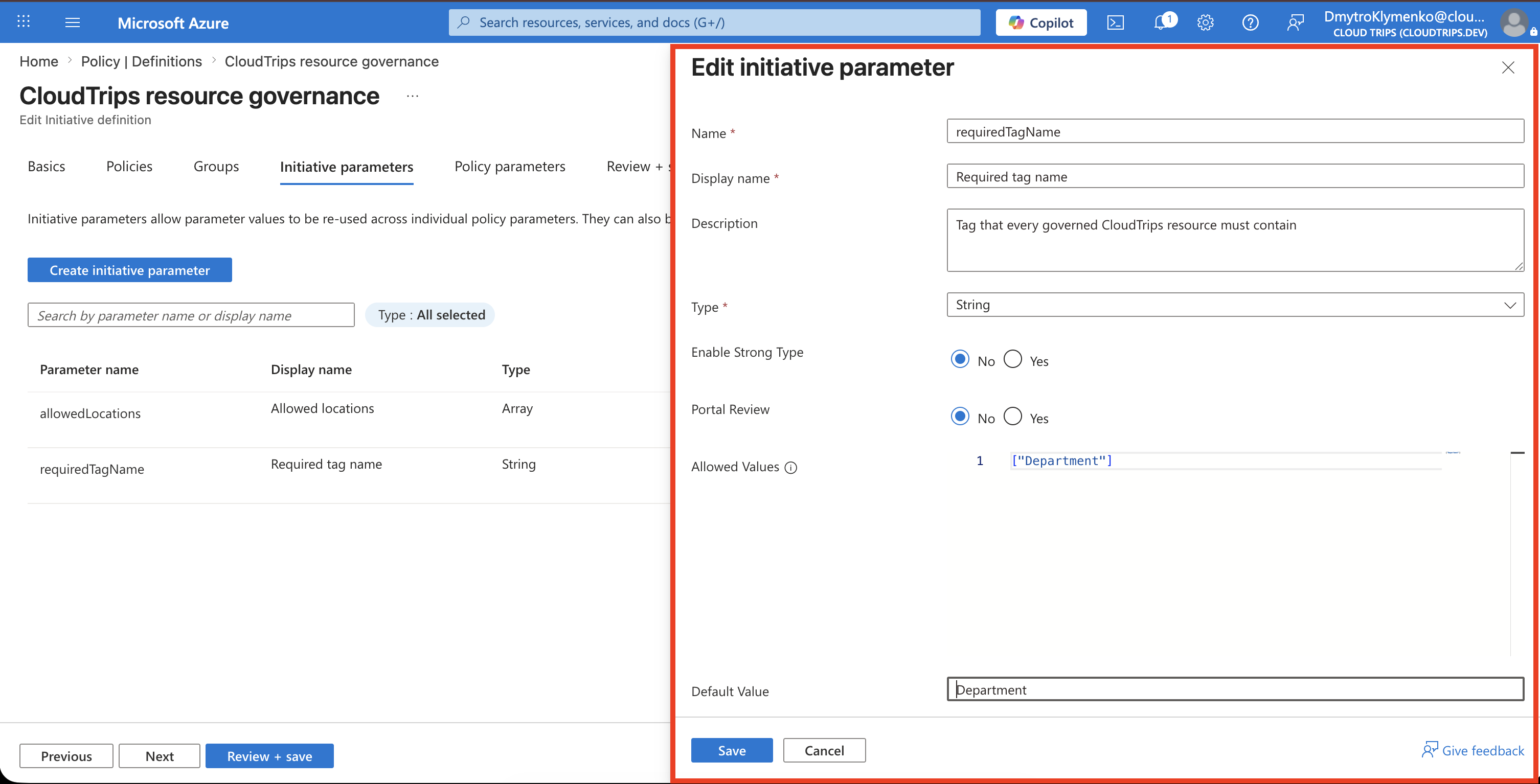The width and height of the screenshot is (1540, 784).
Task: Focus the global search resources bar
Action: [x=714, y=22]
